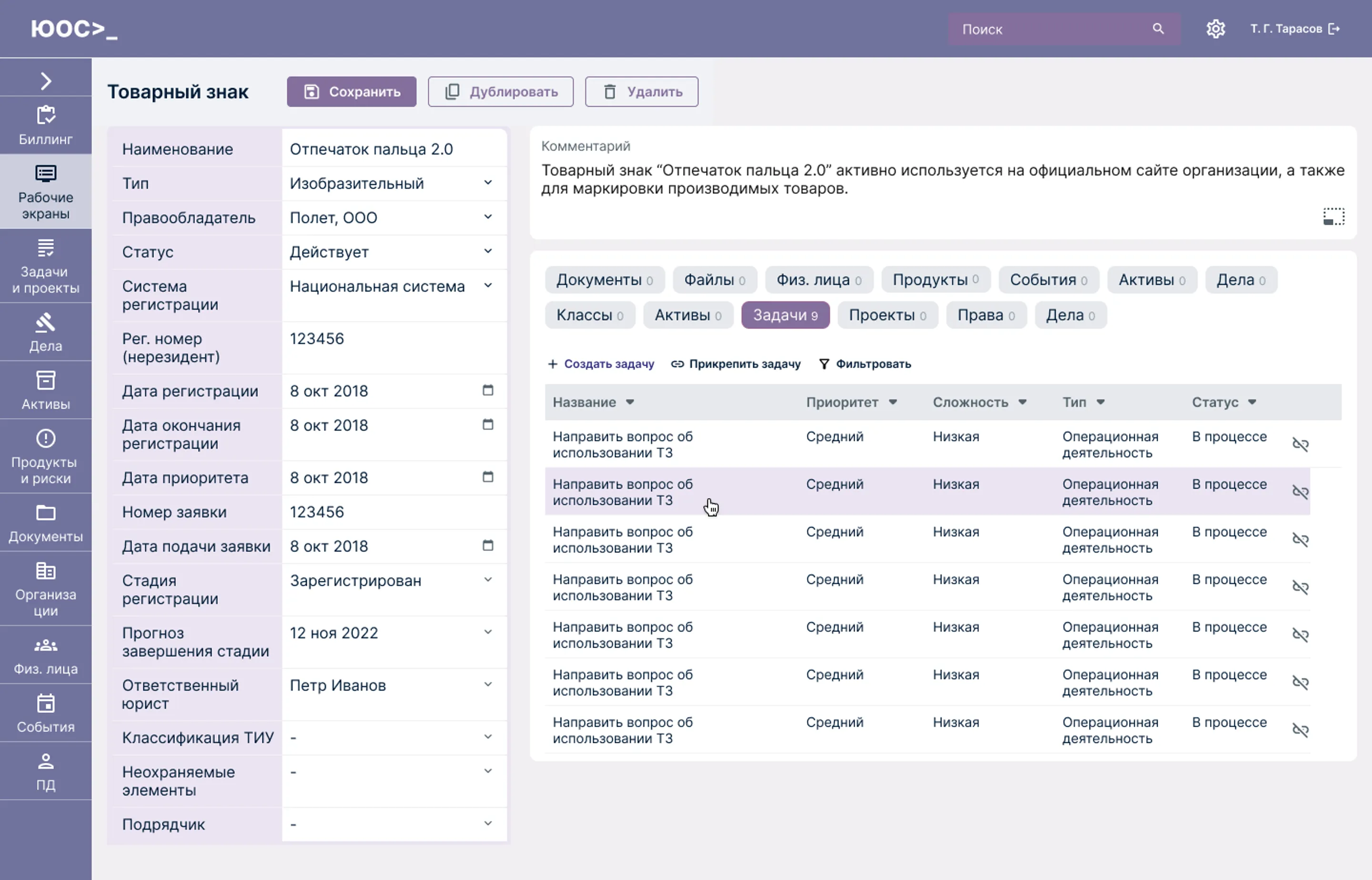
Task: Click the logout icon next to Т. Г. Тарасов
Action: (1334, 29)
